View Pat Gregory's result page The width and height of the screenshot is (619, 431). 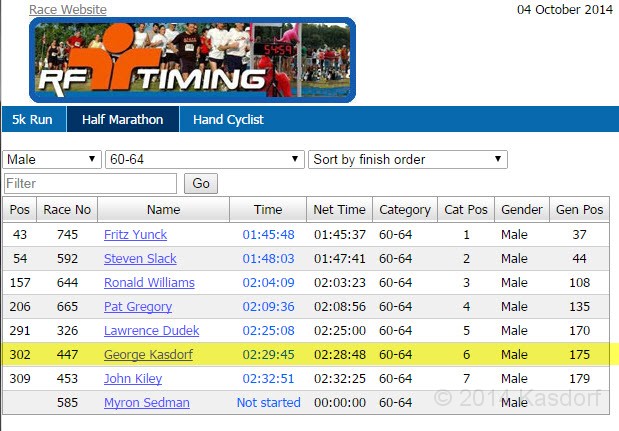tap(138, 307)
